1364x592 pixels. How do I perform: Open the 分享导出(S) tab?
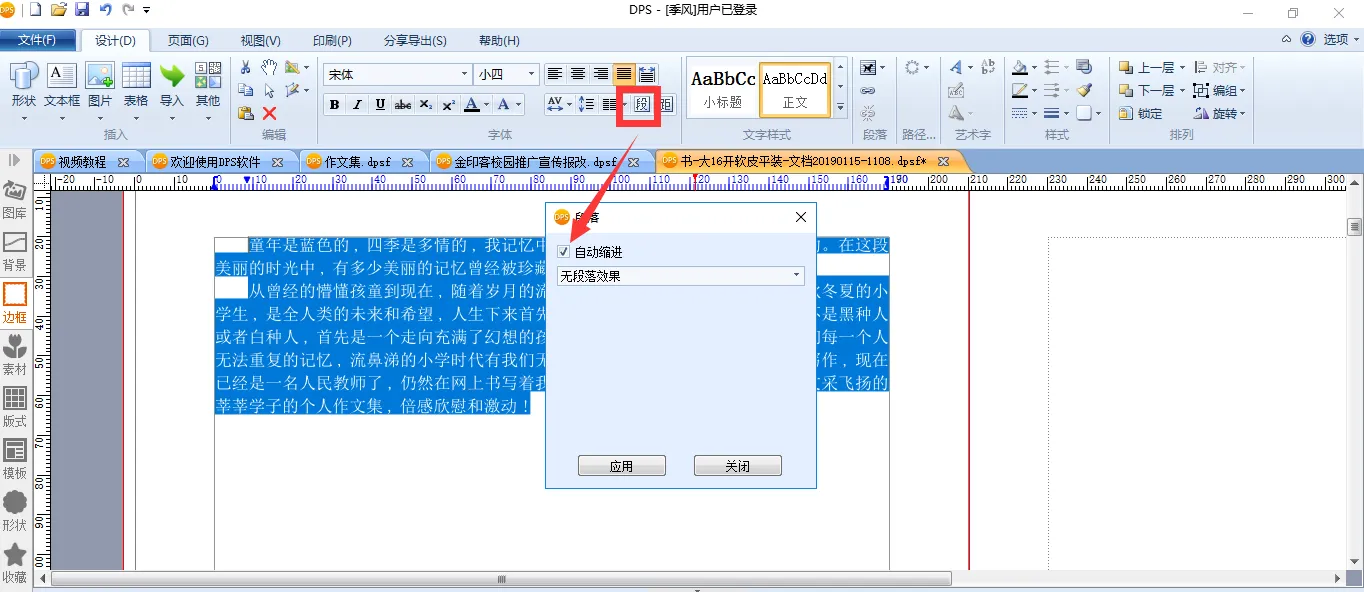[x=415, y=41]
